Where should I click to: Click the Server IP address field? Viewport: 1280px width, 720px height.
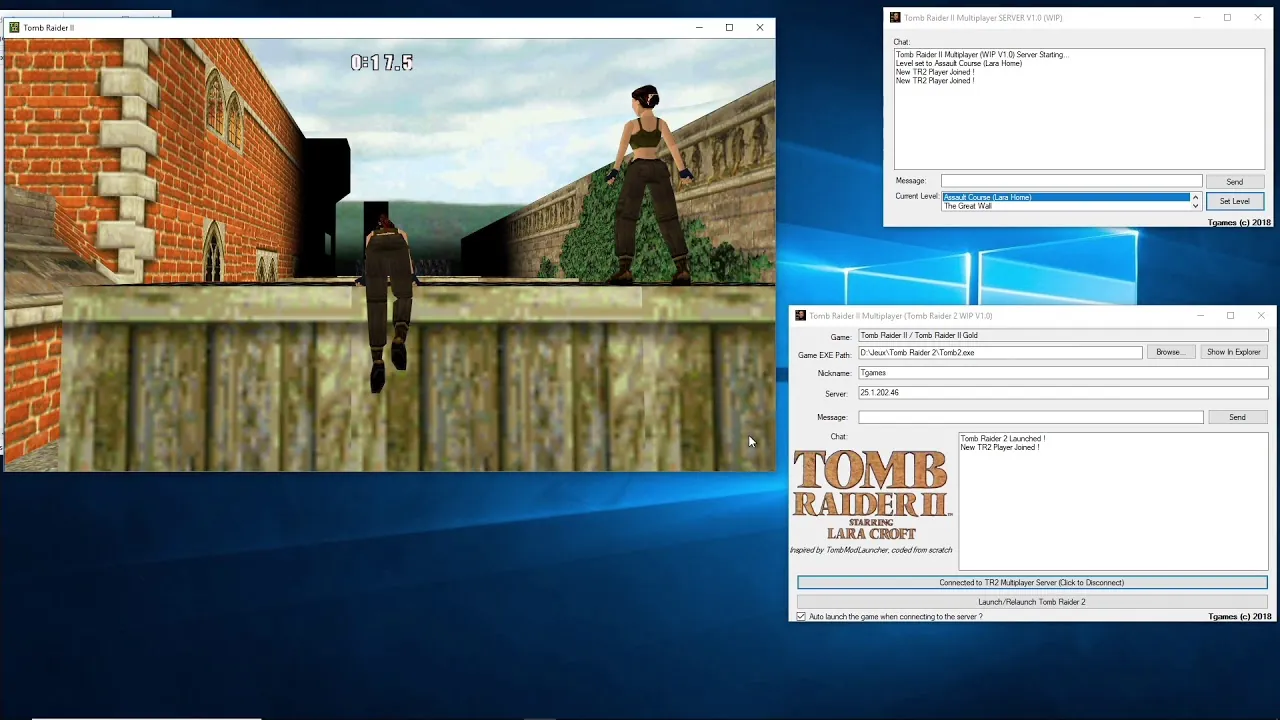pos(1063,393)
